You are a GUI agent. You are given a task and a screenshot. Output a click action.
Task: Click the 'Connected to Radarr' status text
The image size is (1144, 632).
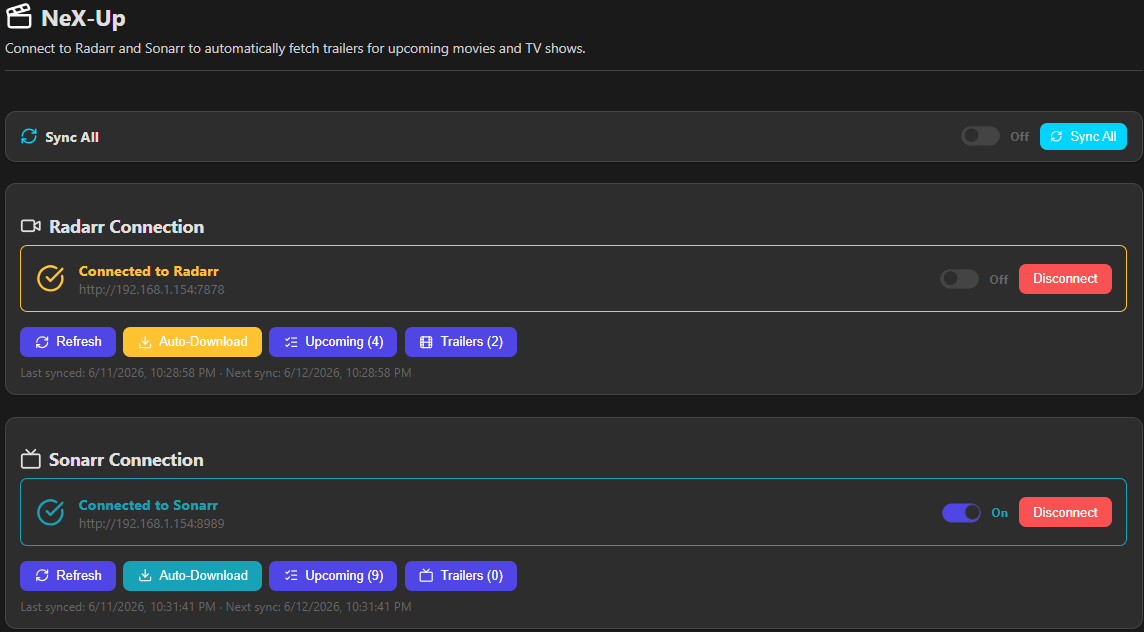(149, 271)
